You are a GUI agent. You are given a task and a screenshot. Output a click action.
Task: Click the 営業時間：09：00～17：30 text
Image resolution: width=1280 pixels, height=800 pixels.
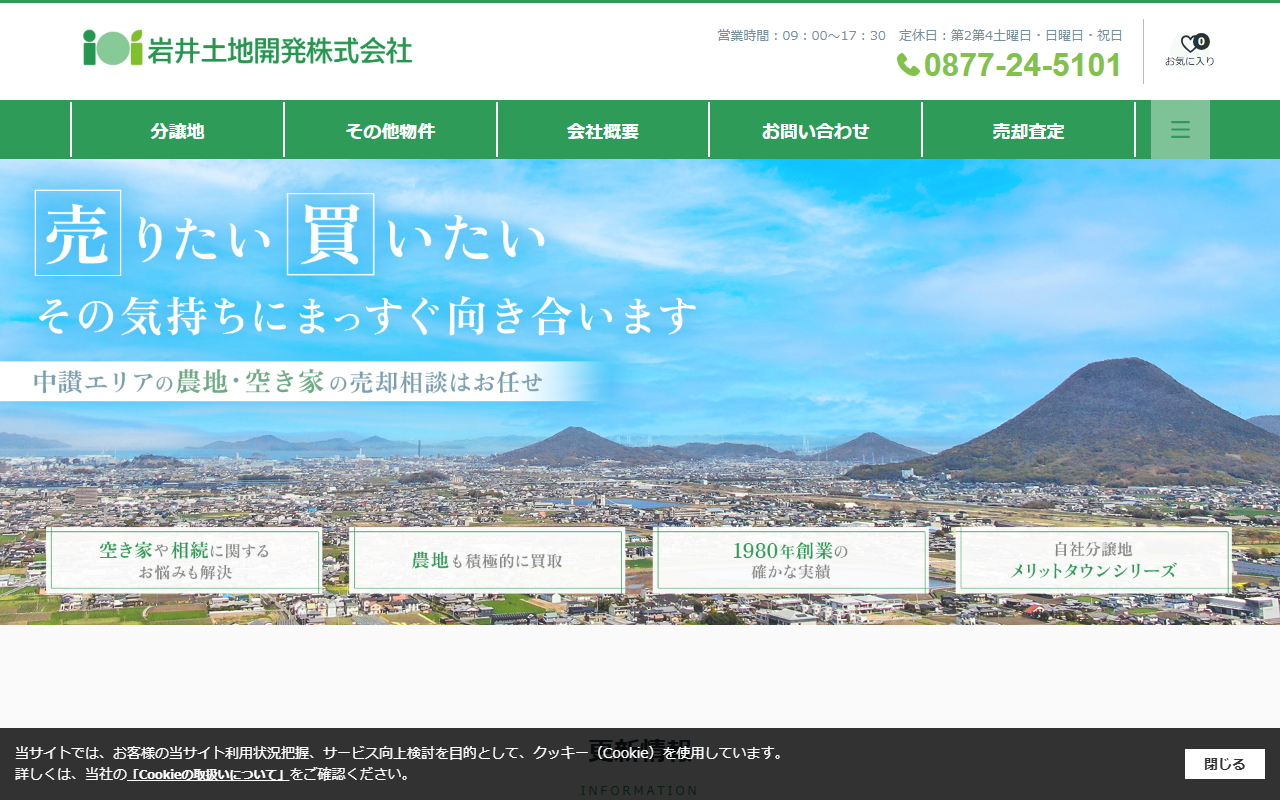click(801, 35)
